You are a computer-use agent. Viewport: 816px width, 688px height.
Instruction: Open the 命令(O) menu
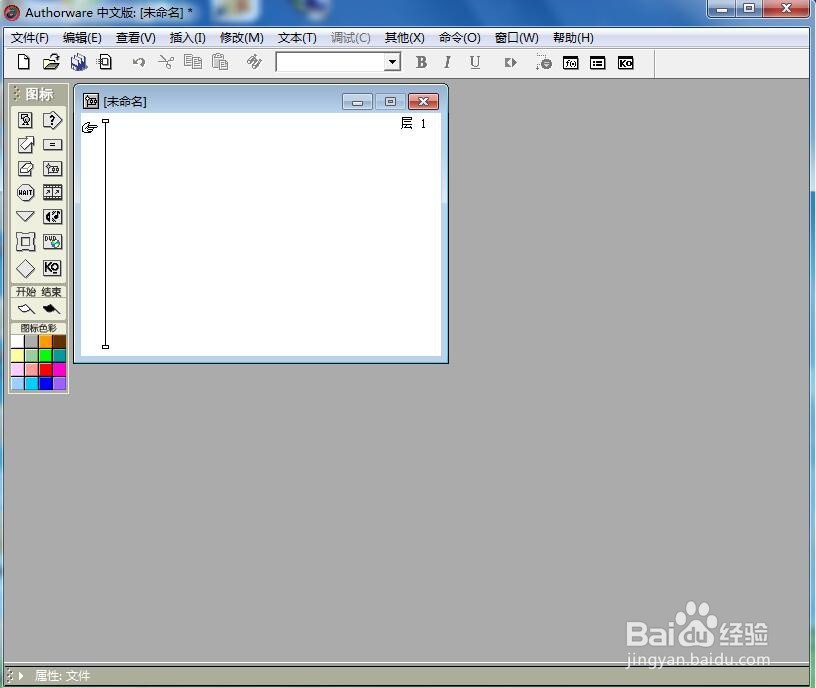pyautogui.click(x=460, y=38)
